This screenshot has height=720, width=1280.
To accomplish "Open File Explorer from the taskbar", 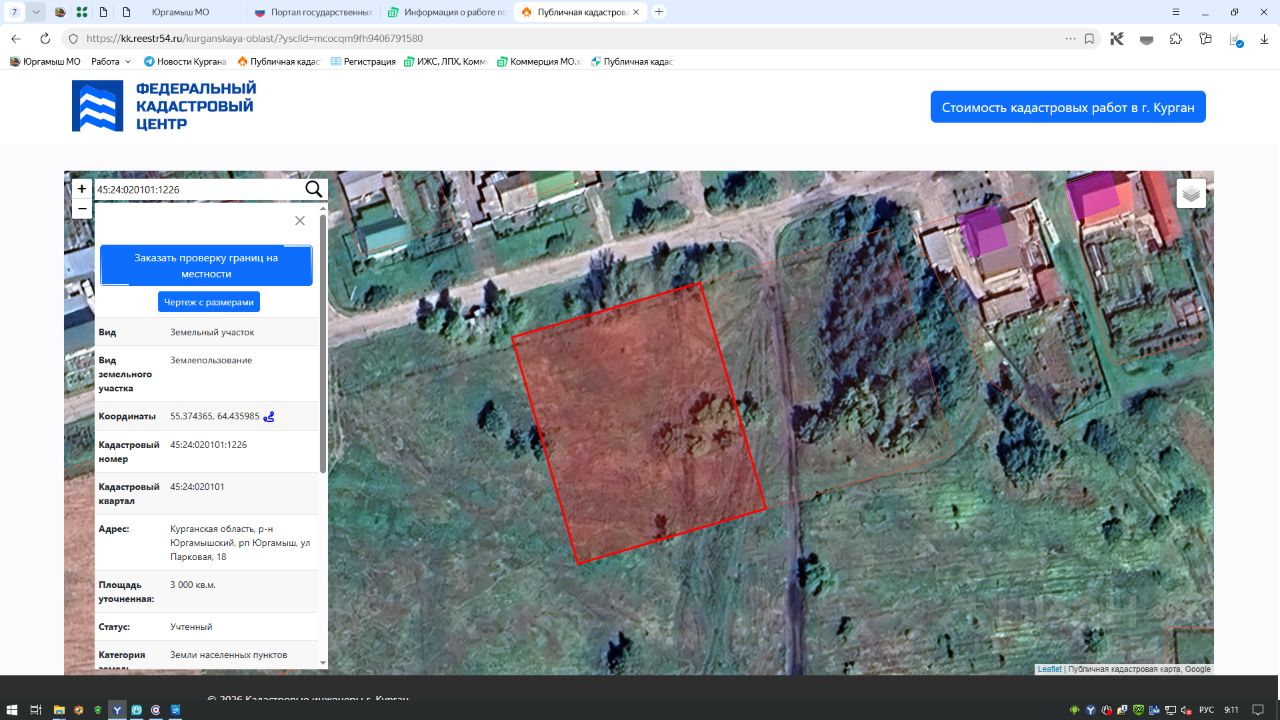I will 59,710.
